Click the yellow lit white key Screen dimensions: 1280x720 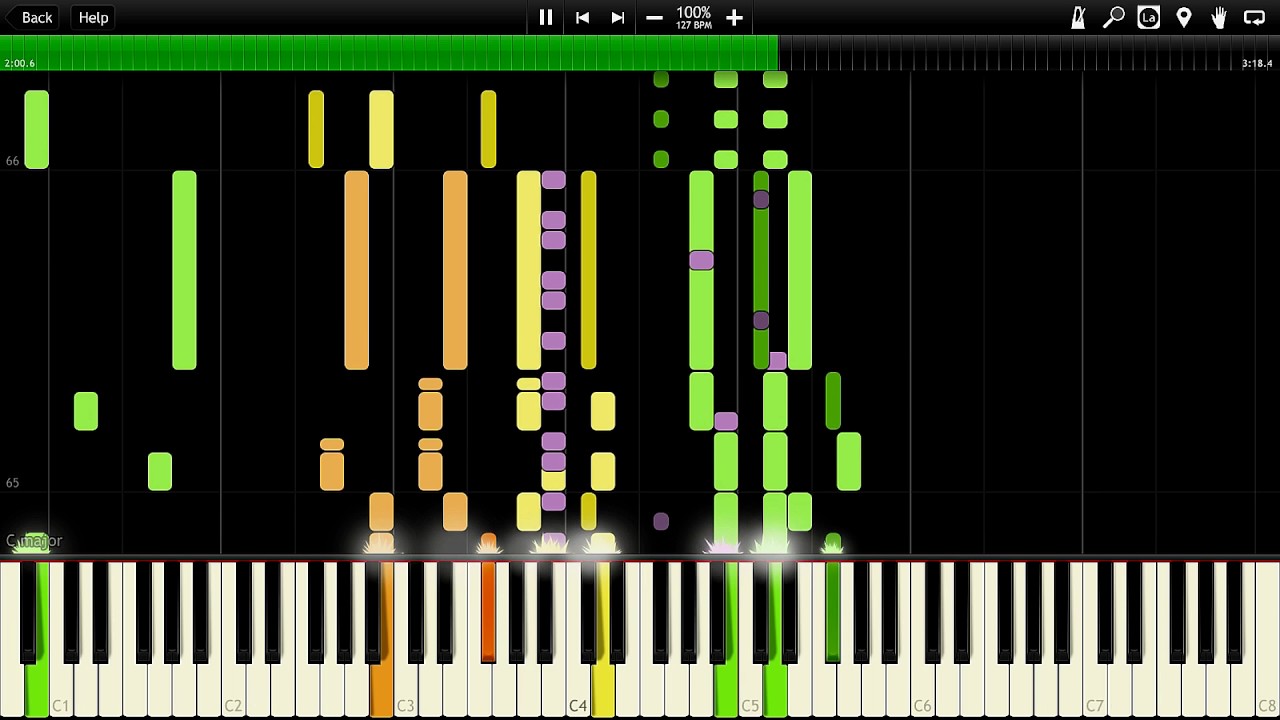[x=602, y=690]
